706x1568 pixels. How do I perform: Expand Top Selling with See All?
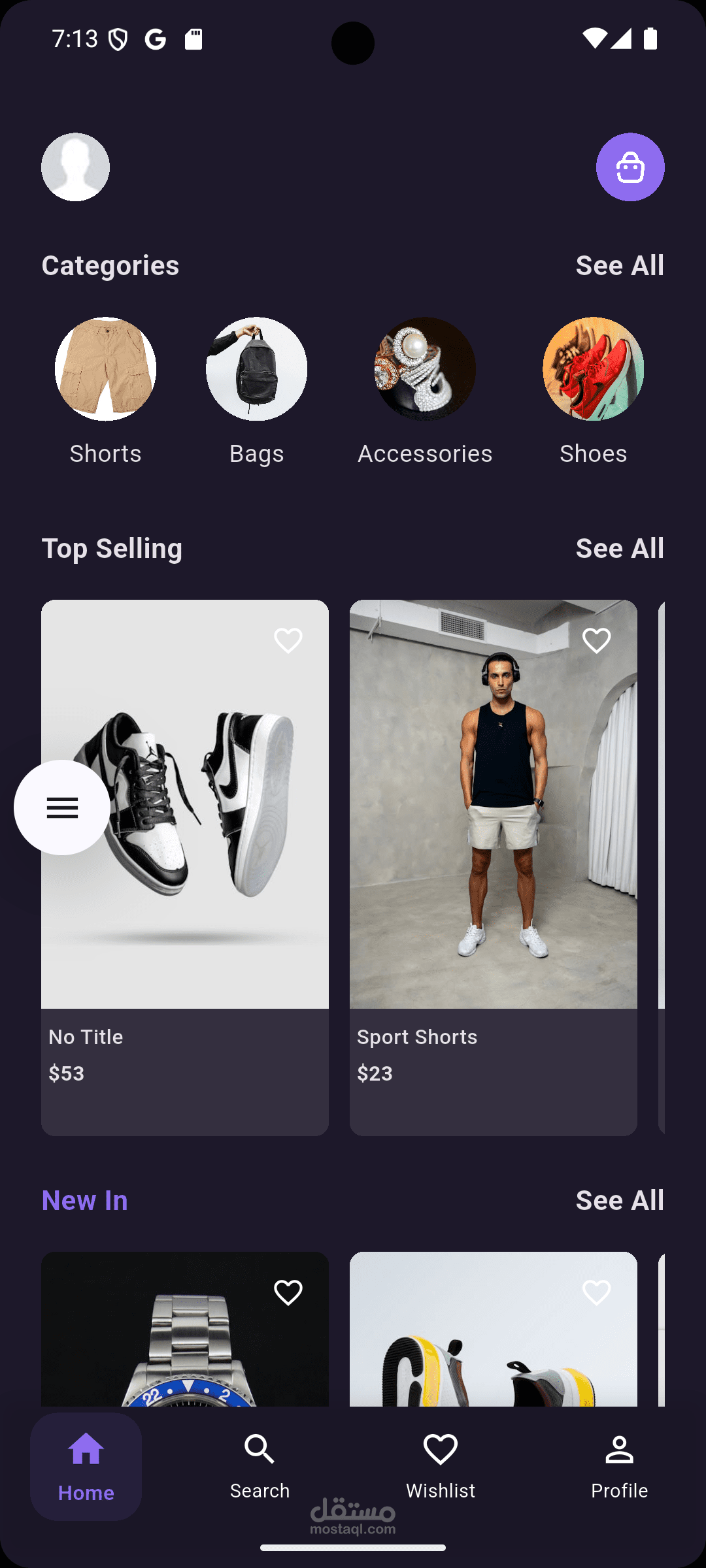point(620,548)
